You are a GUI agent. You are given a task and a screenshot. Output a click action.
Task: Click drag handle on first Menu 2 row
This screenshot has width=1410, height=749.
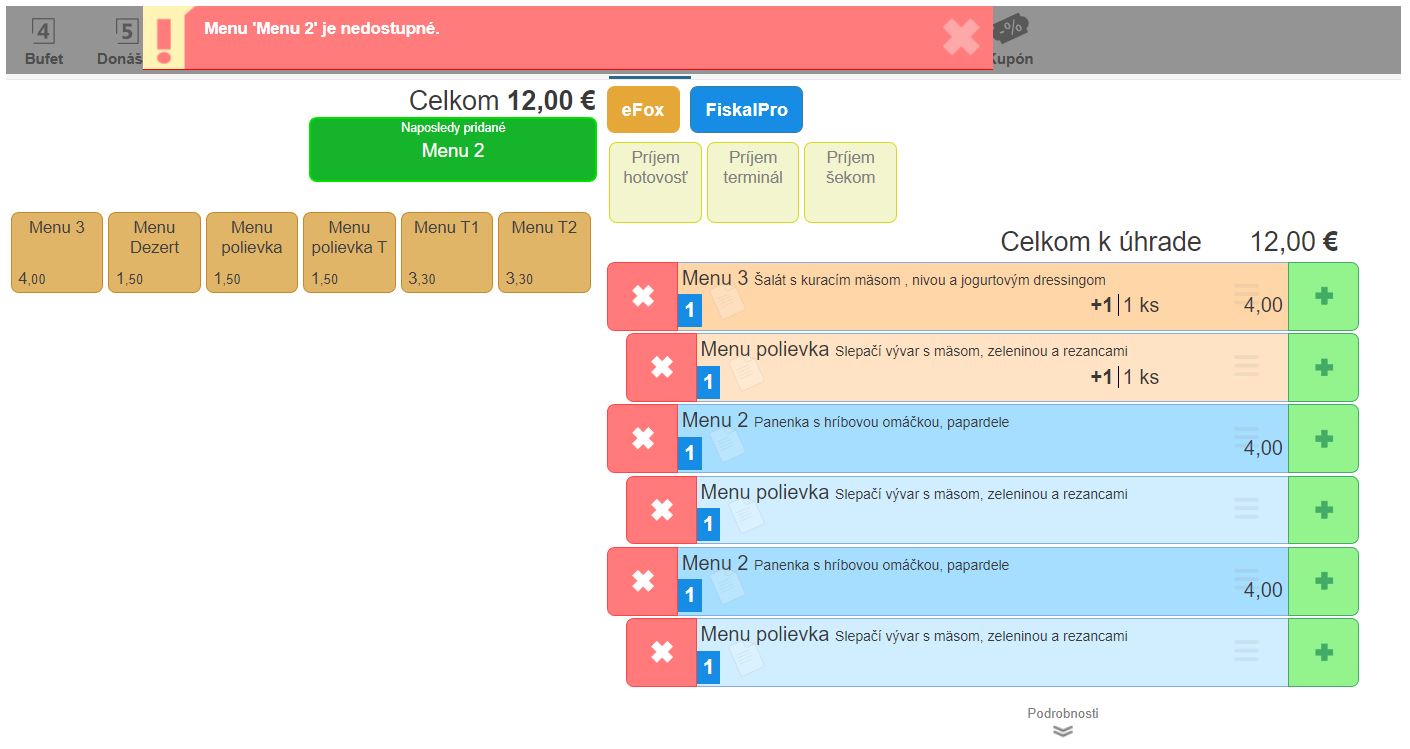[1246, 436]
